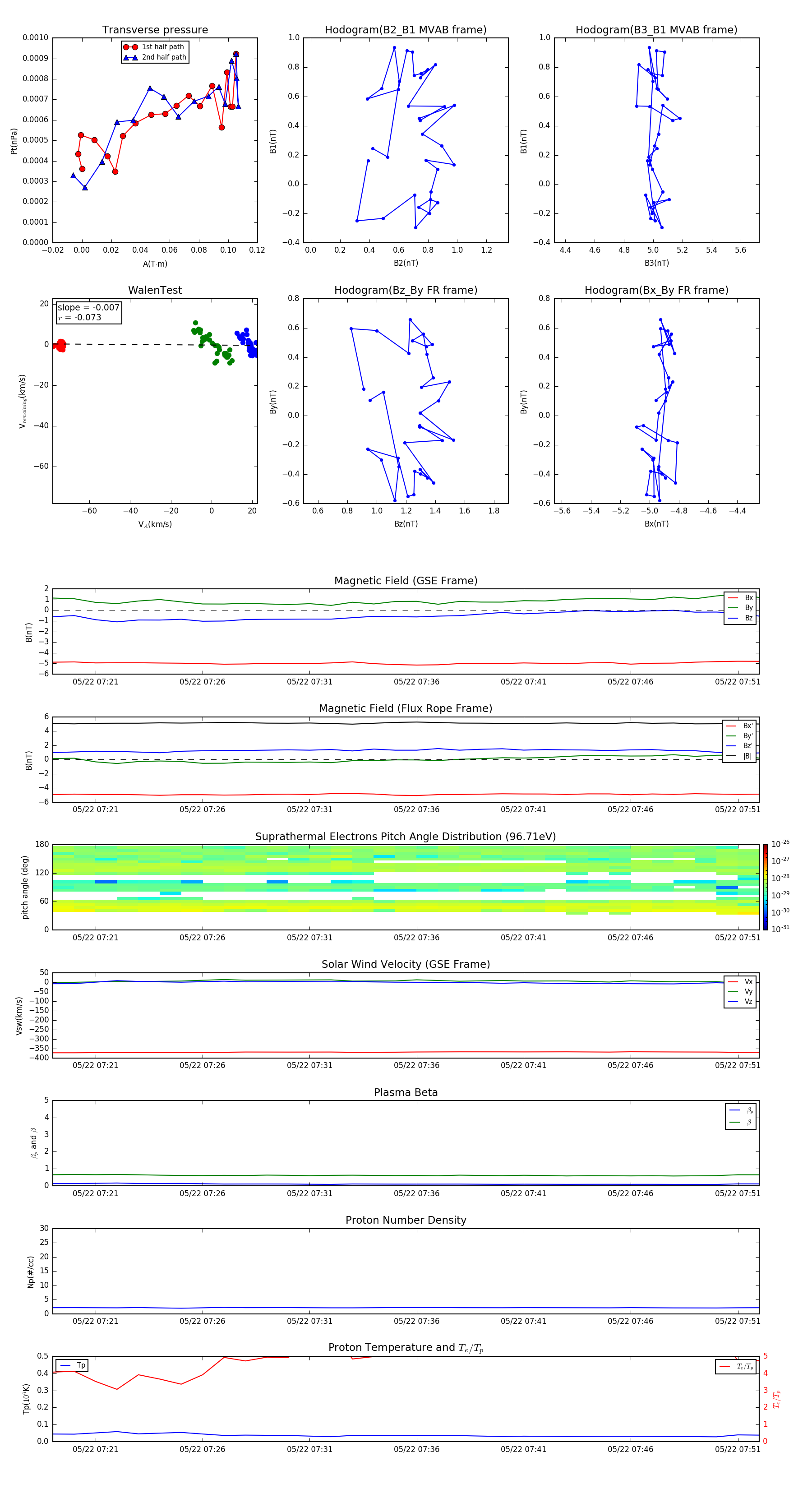Click the 10^-31 colorbar tick label
This screenshot has height=1489, width=812.
(x=780, y=929)
